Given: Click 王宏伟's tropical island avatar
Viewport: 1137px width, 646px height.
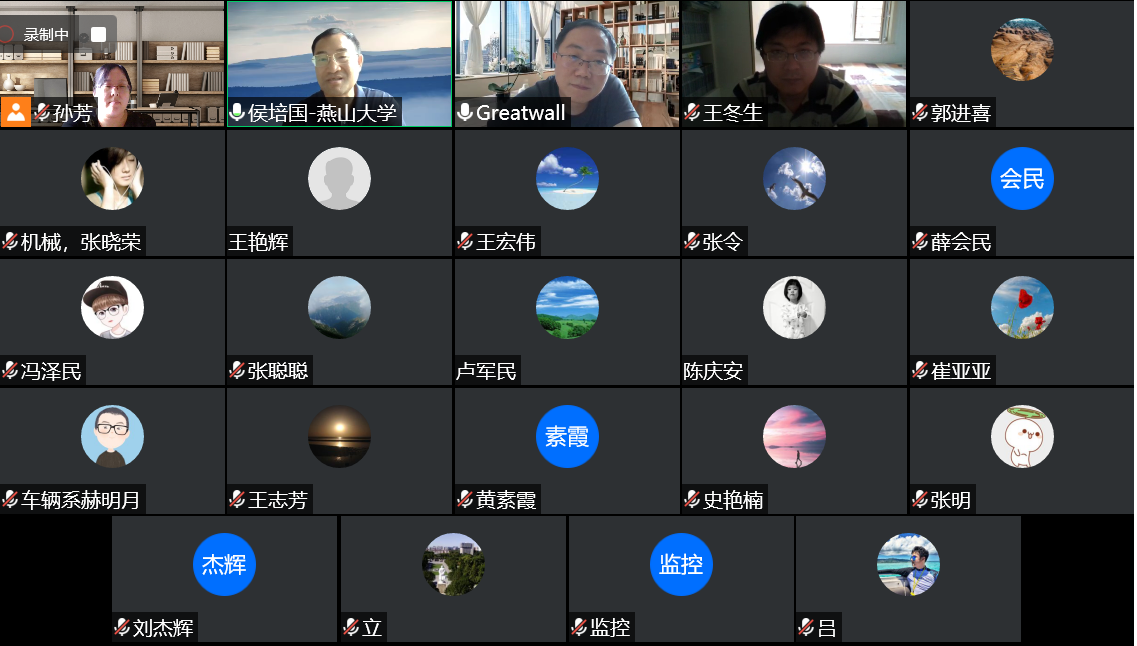Looking at the screenshot, I should pos(567,178).
